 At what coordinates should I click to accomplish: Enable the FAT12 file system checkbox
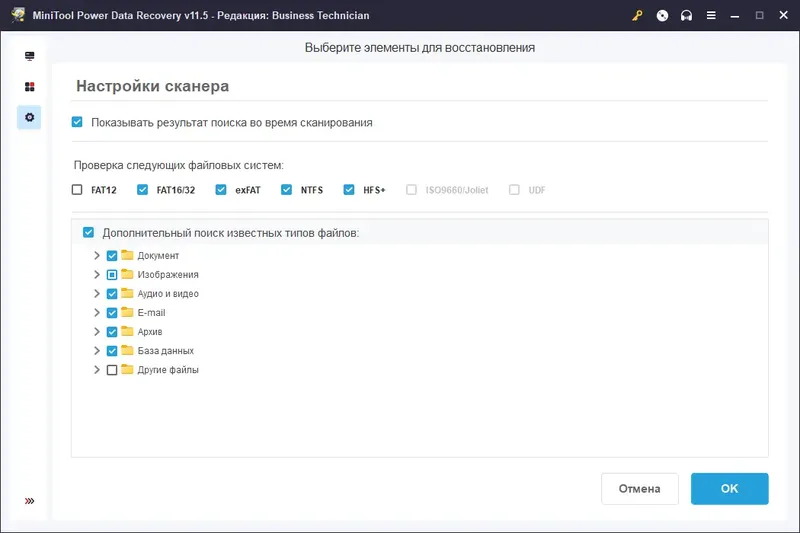pyautogui.click(x=77, y=190)
